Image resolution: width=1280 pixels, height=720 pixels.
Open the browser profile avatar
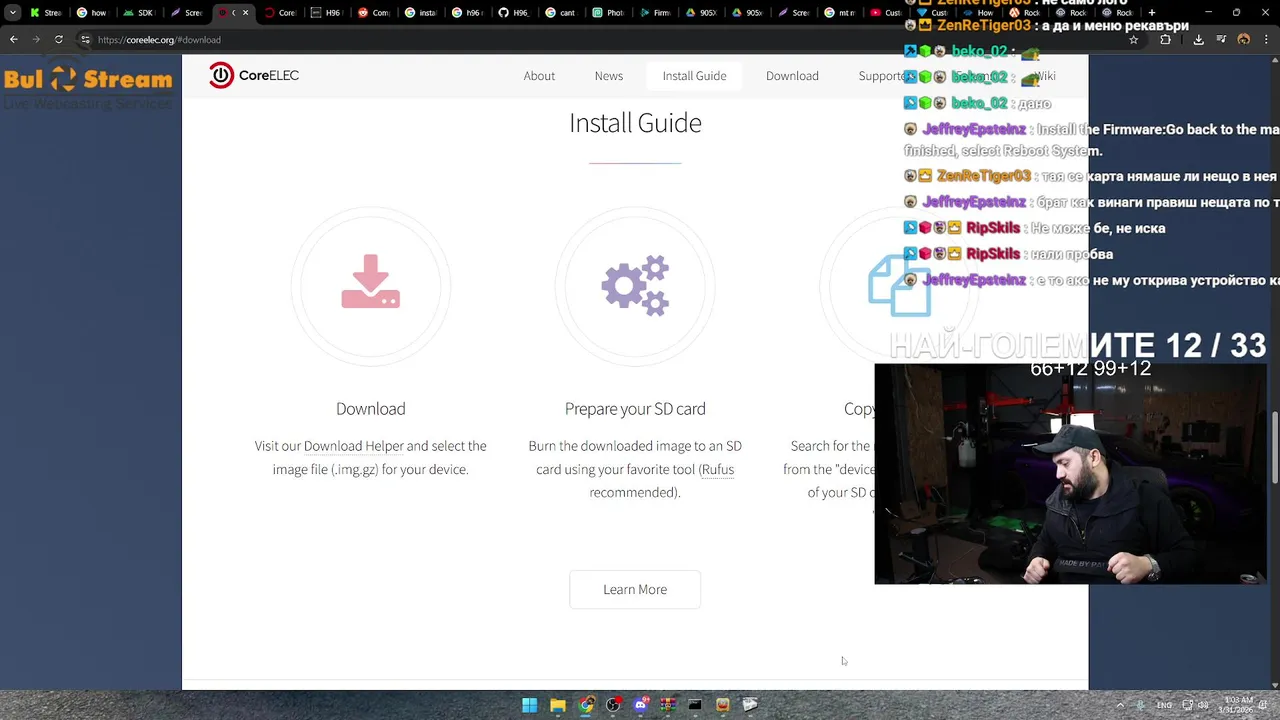(x=1244, y=40)
